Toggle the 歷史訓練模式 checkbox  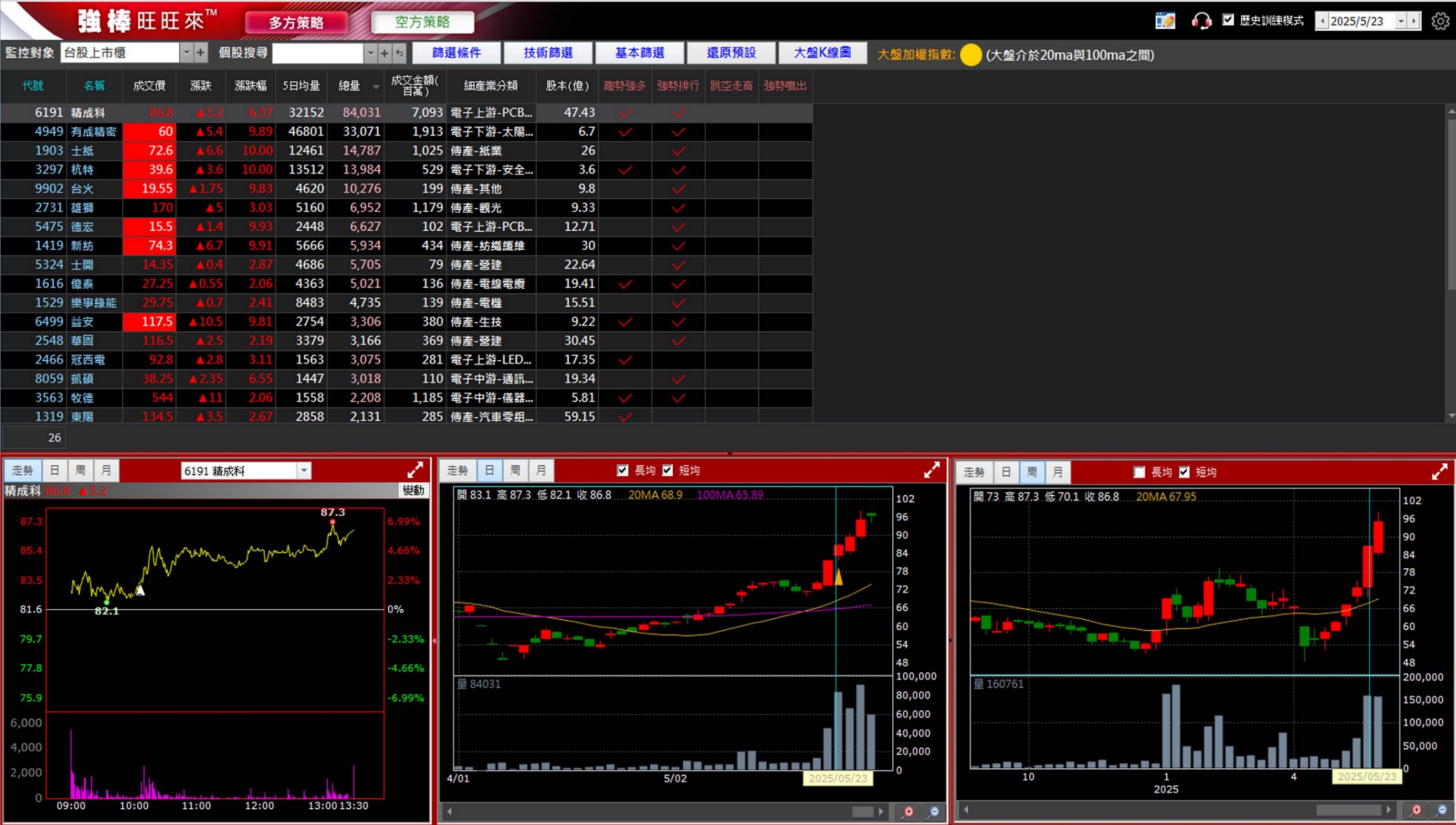click(1228, 20)
